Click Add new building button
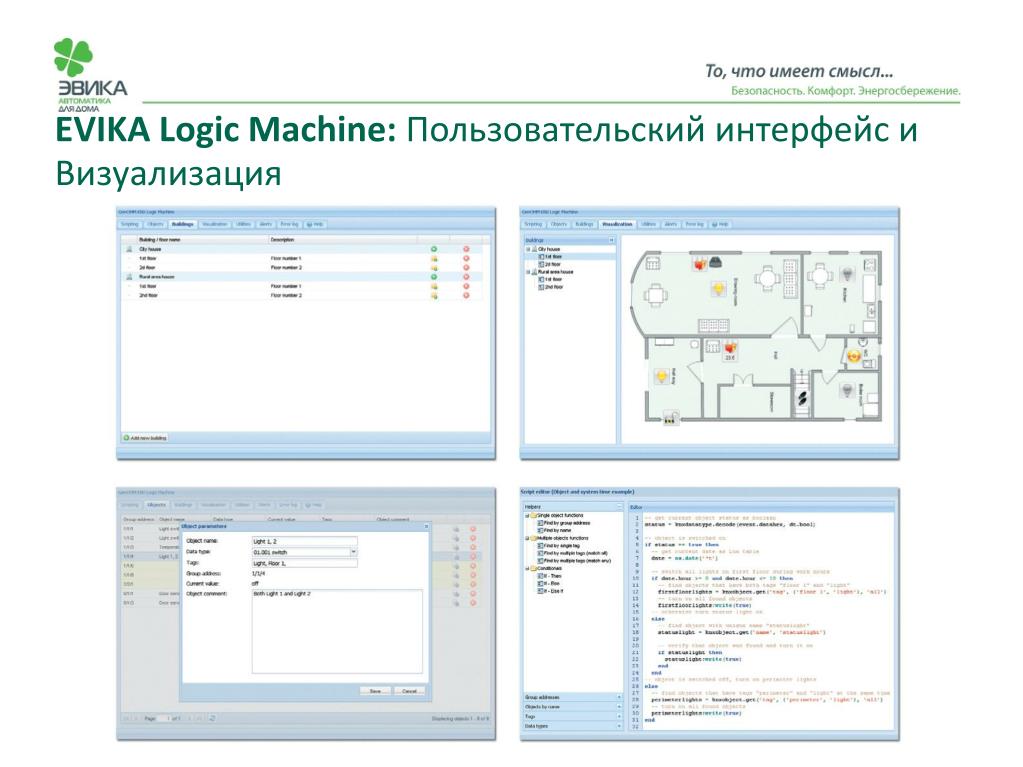Viewport: 1023px width, 767px height. tap(145, 438)
